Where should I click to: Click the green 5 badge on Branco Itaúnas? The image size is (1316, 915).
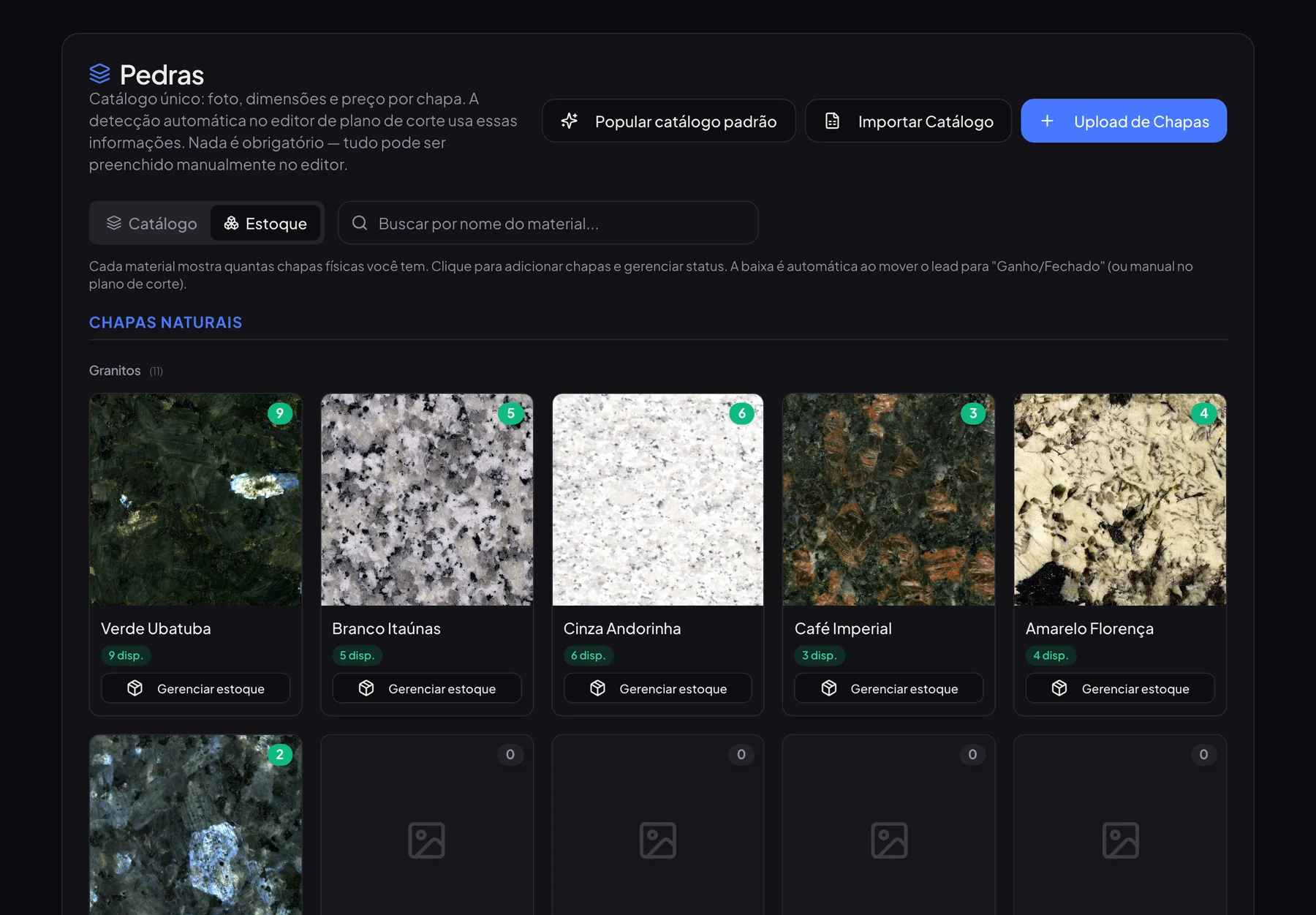[511, 413]
